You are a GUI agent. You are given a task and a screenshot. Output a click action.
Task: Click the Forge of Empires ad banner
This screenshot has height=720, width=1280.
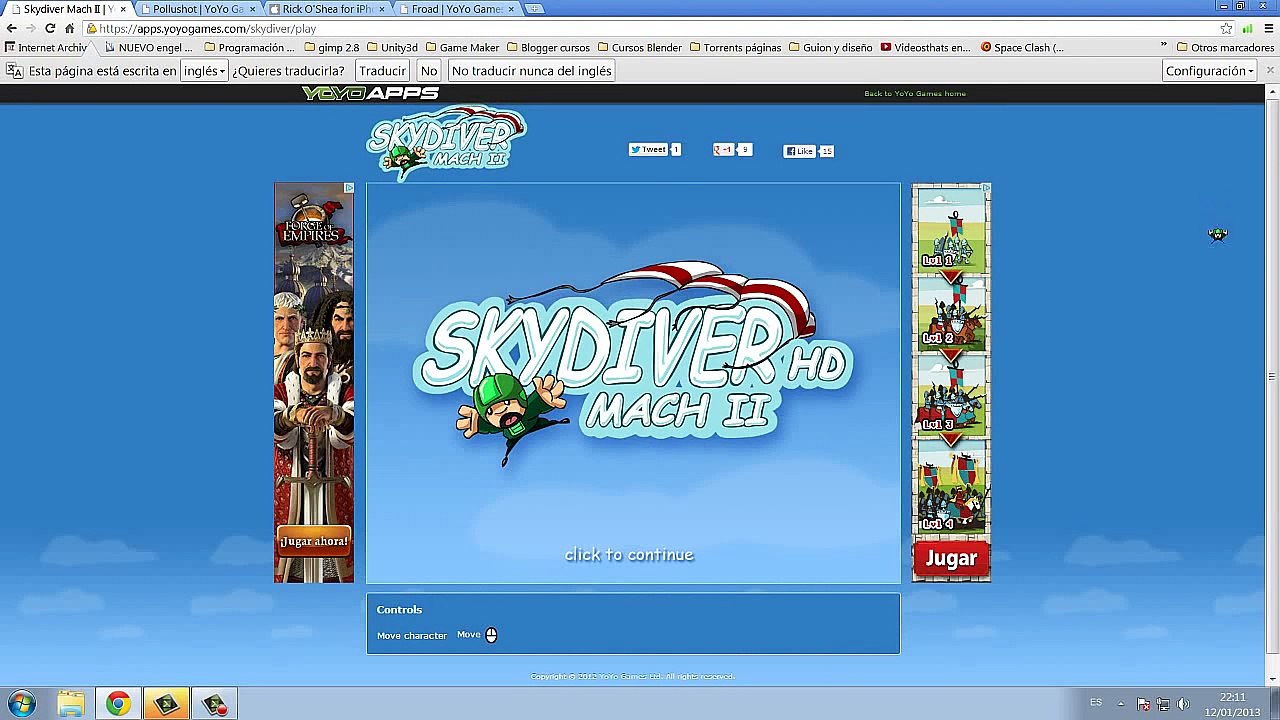point(314,382)
